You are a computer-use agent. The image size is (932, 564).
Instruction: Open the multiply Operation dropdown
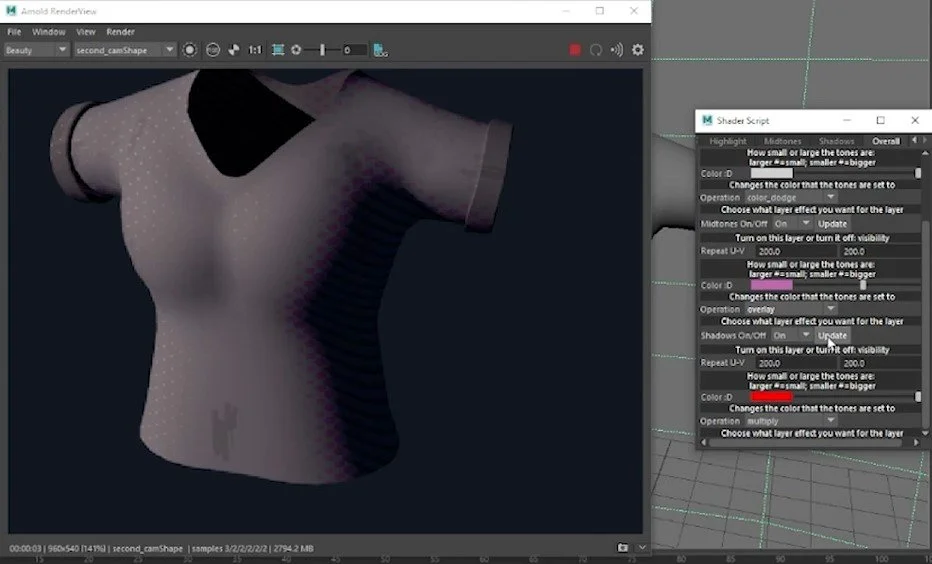[x=791, y=421]
